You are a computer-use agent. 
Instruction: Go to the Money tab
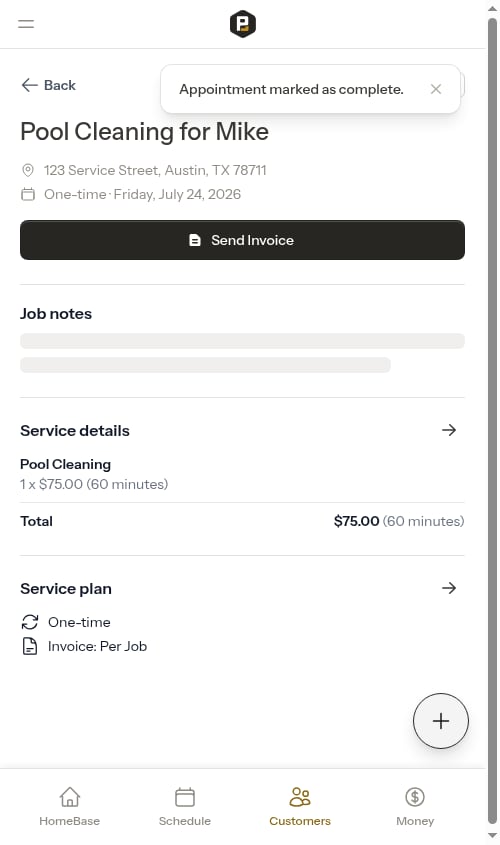pyautogui.click(x=415, y=806)
